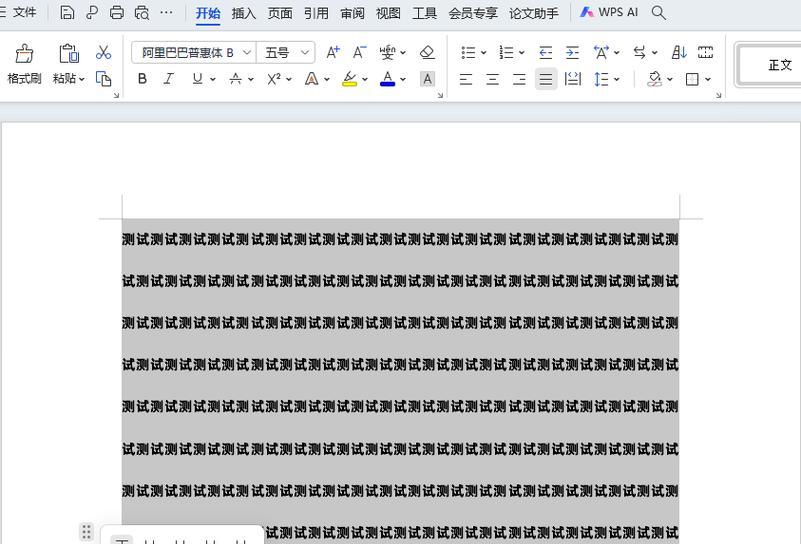Click inside the first line of 测试 text

point(400,239)
